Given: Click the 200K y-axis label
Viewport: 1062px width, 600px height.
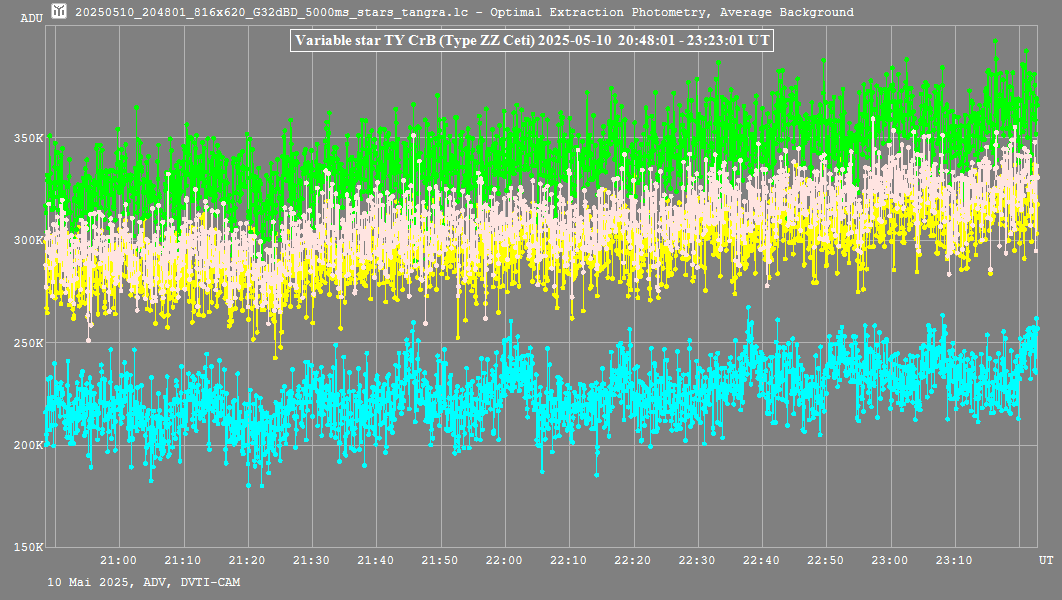Looking at the screenshot, I should pos(28,445).
